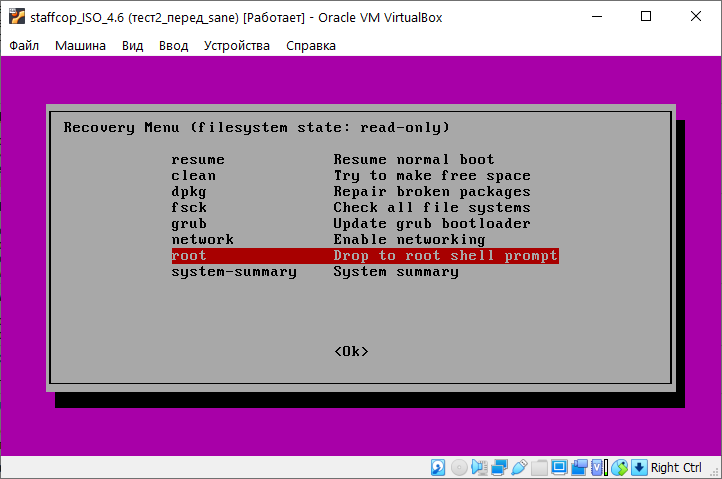Open the Справка menu

click(311, 46)
